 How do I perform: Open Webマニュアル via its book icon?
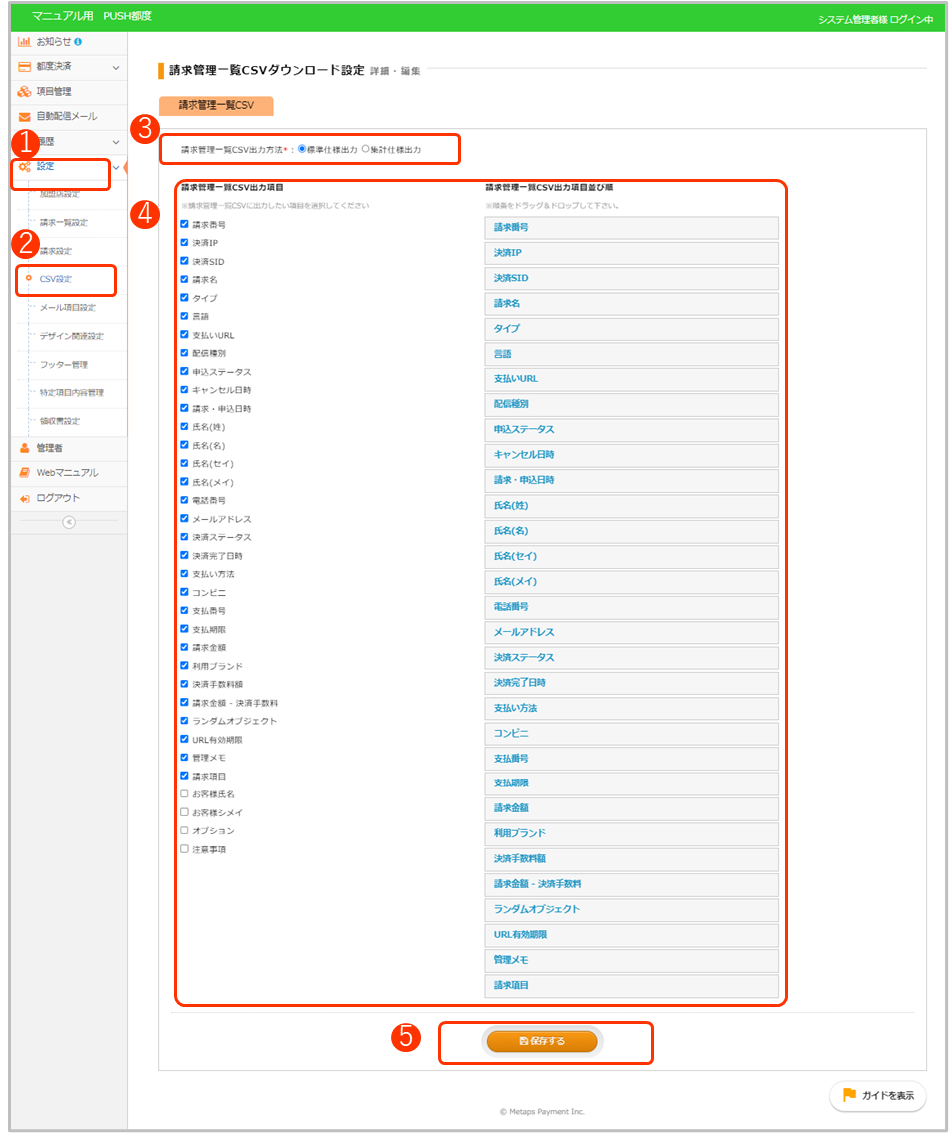click(25, 473)
